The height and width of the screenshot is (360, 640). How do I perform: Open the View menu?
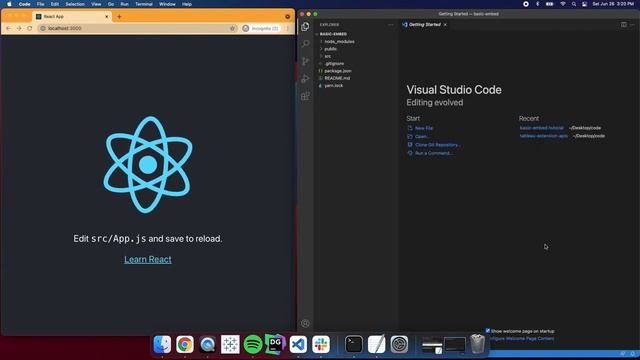click(96, 4)
